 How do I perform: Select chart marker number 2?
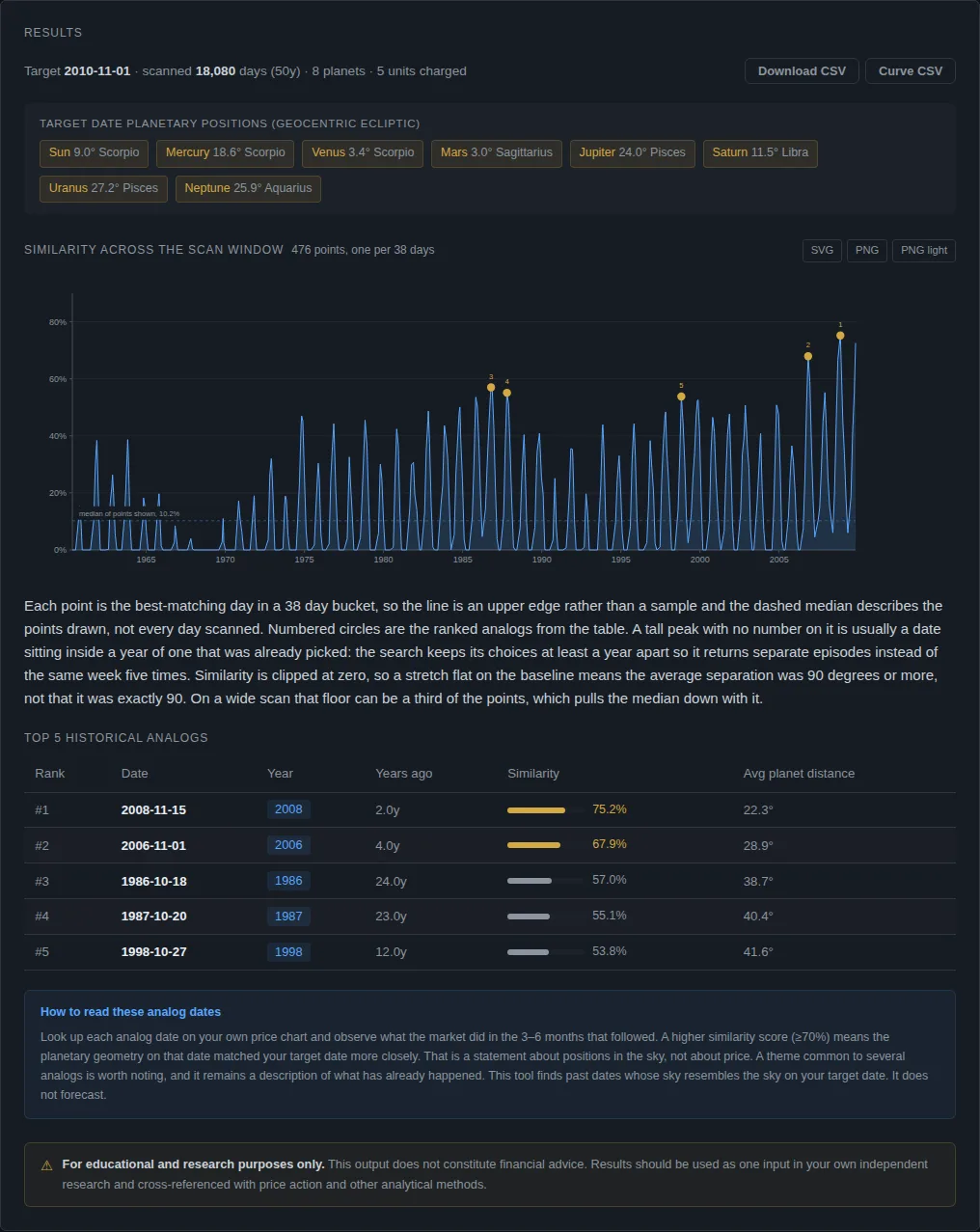click(808, 356)
